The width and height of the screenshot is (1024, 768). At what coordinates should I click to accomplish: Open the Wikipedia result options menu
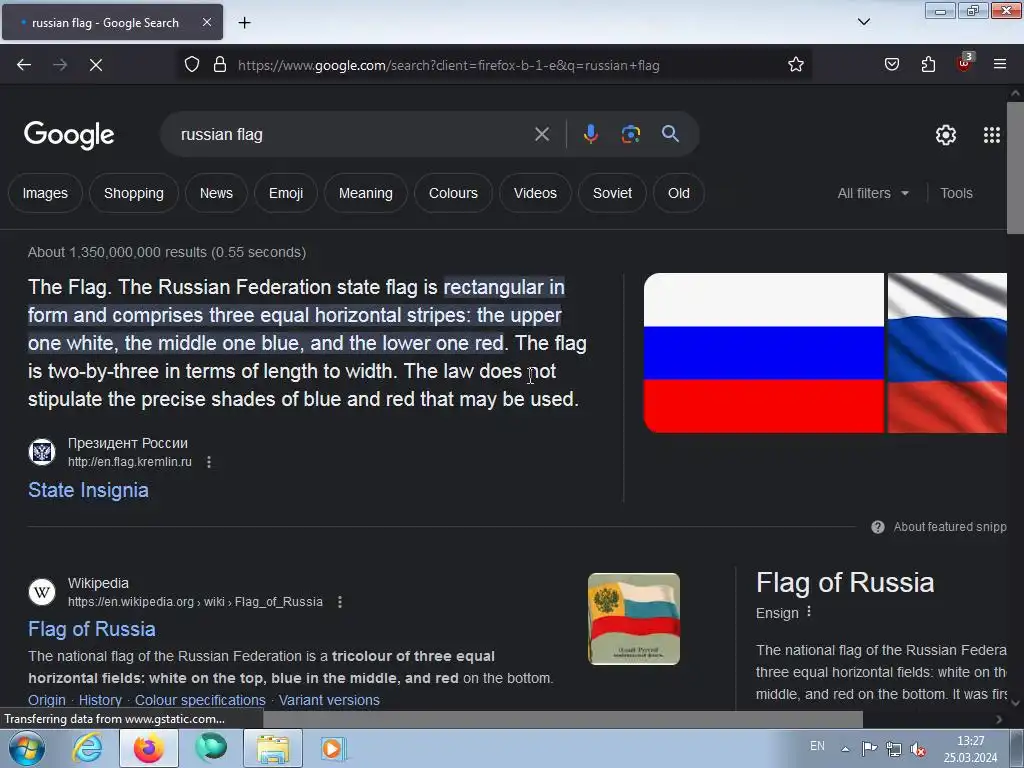pyautogui.click(x=340, y=602)
